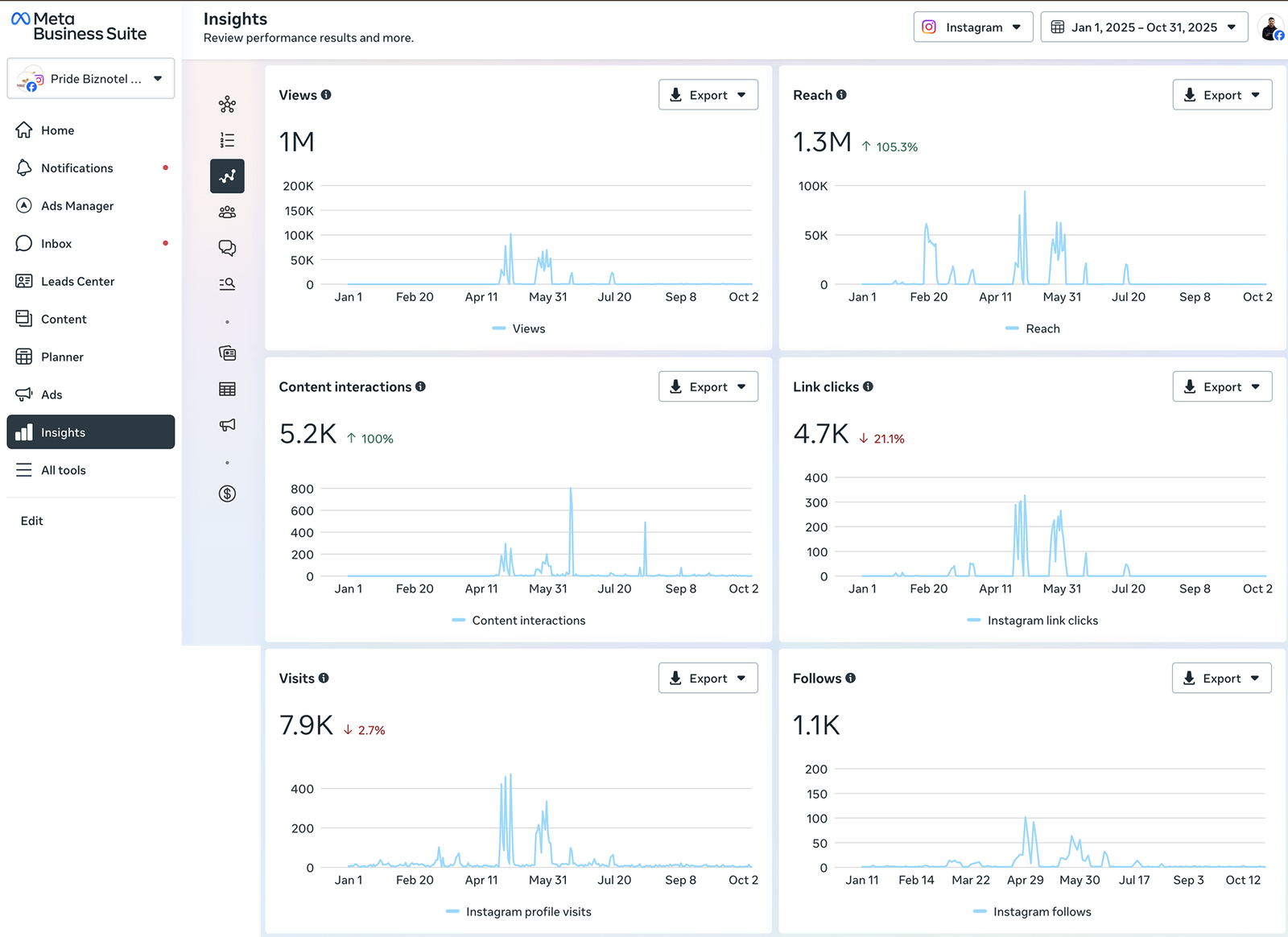Open the Instagram platform dropdown
Screen dimensions: 1288x937
point(972,27)
